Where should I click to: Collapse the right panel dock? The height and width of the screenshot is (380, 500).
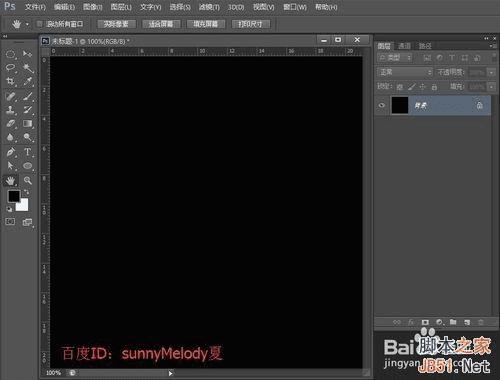point(486,38)
